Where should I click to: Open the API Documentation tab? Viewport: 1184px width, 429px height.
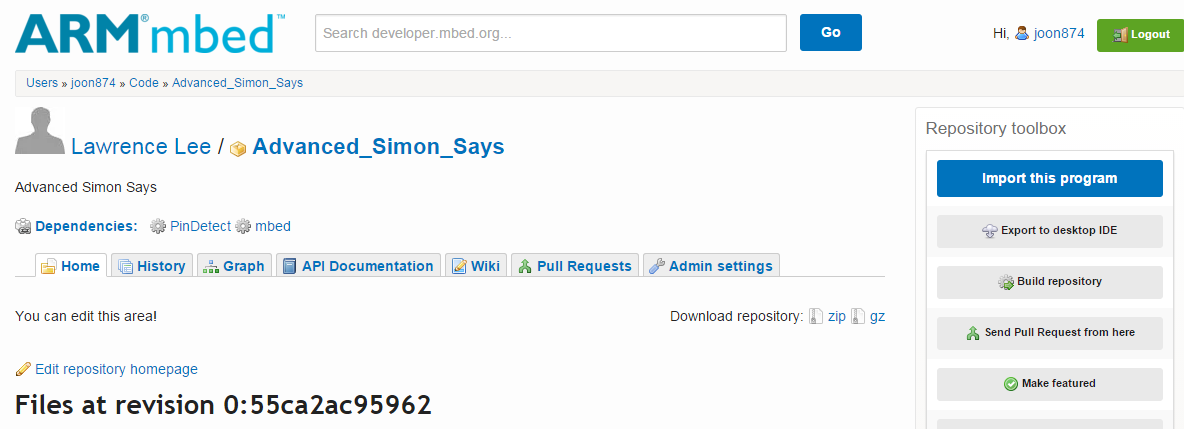coord(358,266)
